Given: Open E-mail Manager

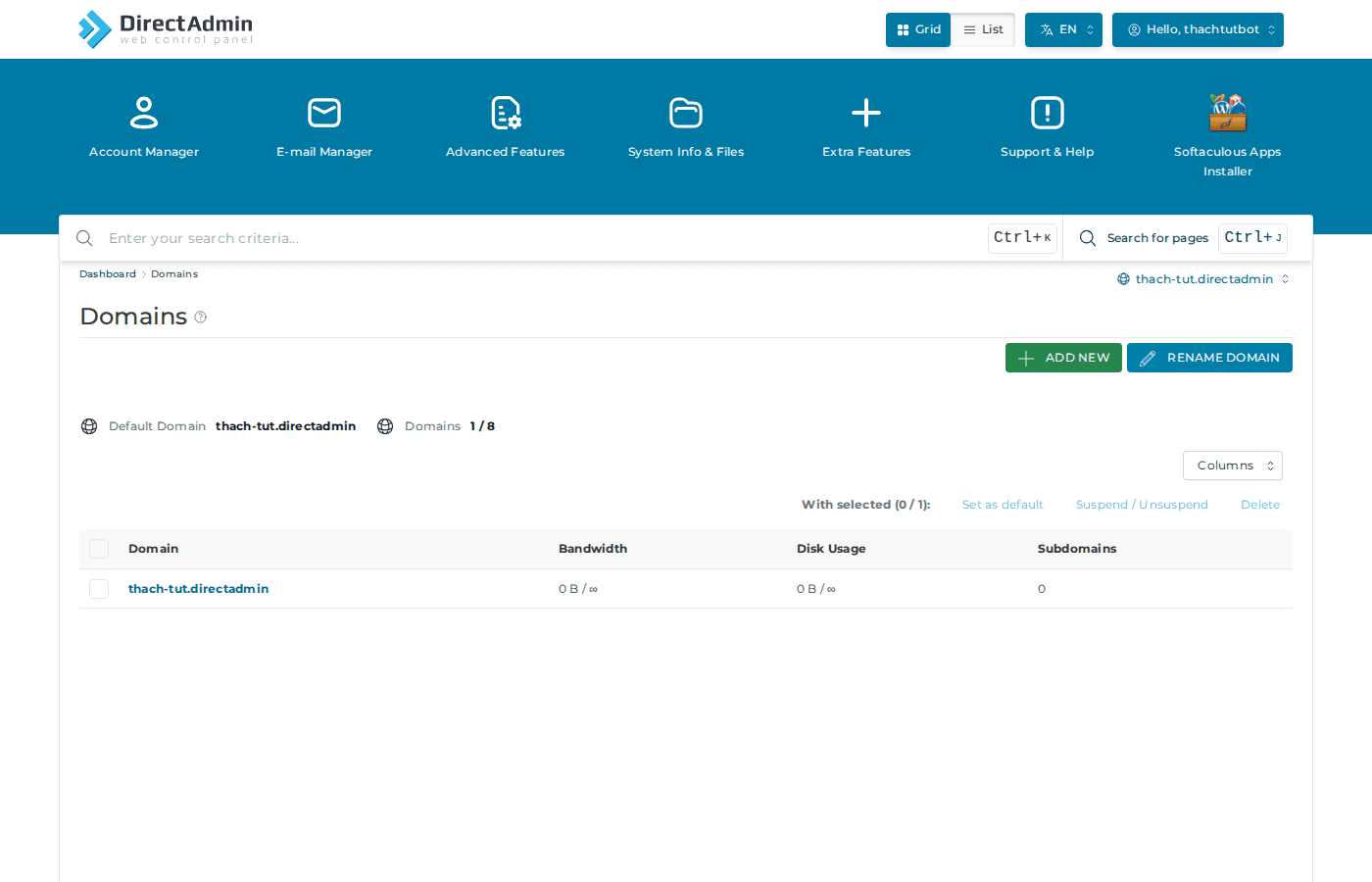Looking at the screenshot, I should coord(323,127).
